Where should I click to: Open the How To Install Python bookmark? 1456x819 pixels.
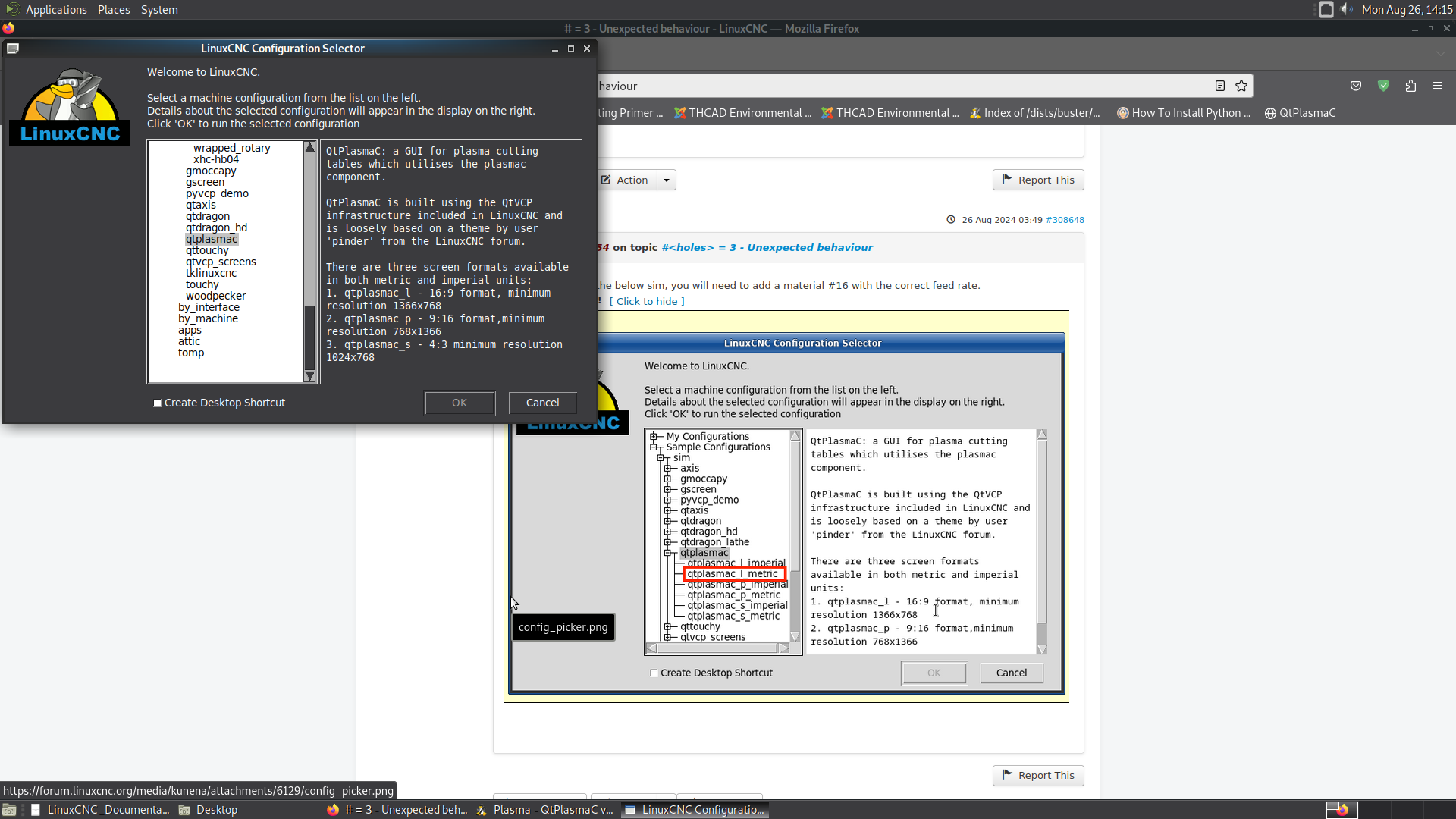pos(1183,113)
